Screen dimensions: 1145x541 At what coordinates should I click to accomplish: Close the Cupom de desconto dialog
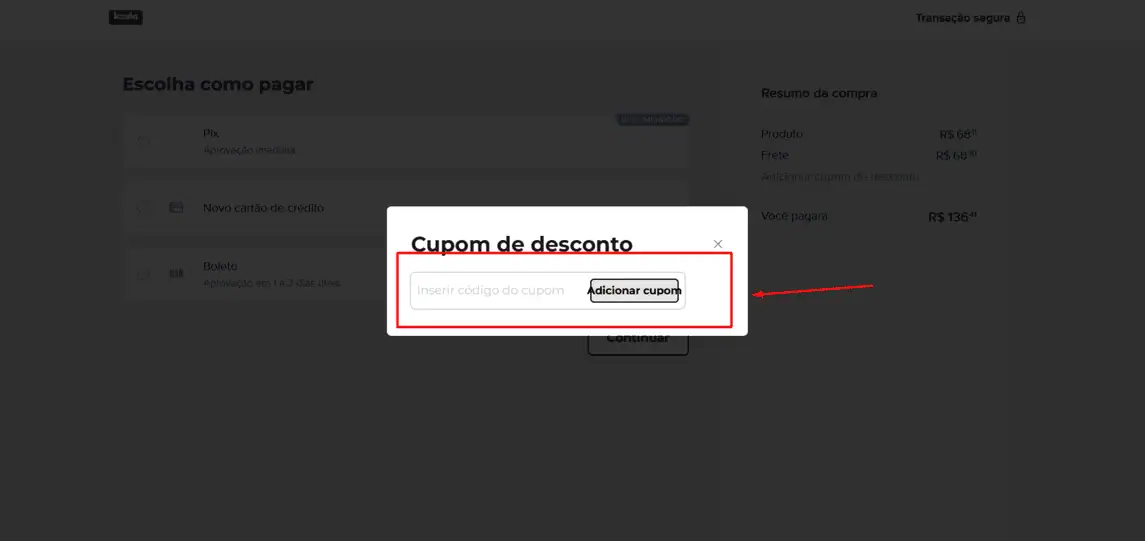[718, 244]
